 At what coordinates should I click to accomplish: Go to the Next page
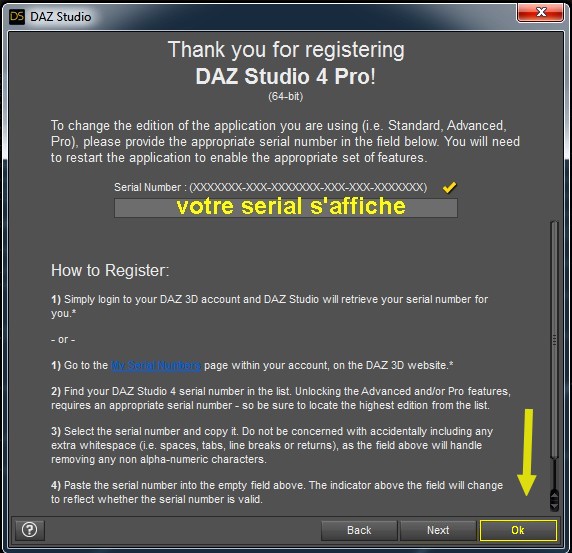point(438,530)
